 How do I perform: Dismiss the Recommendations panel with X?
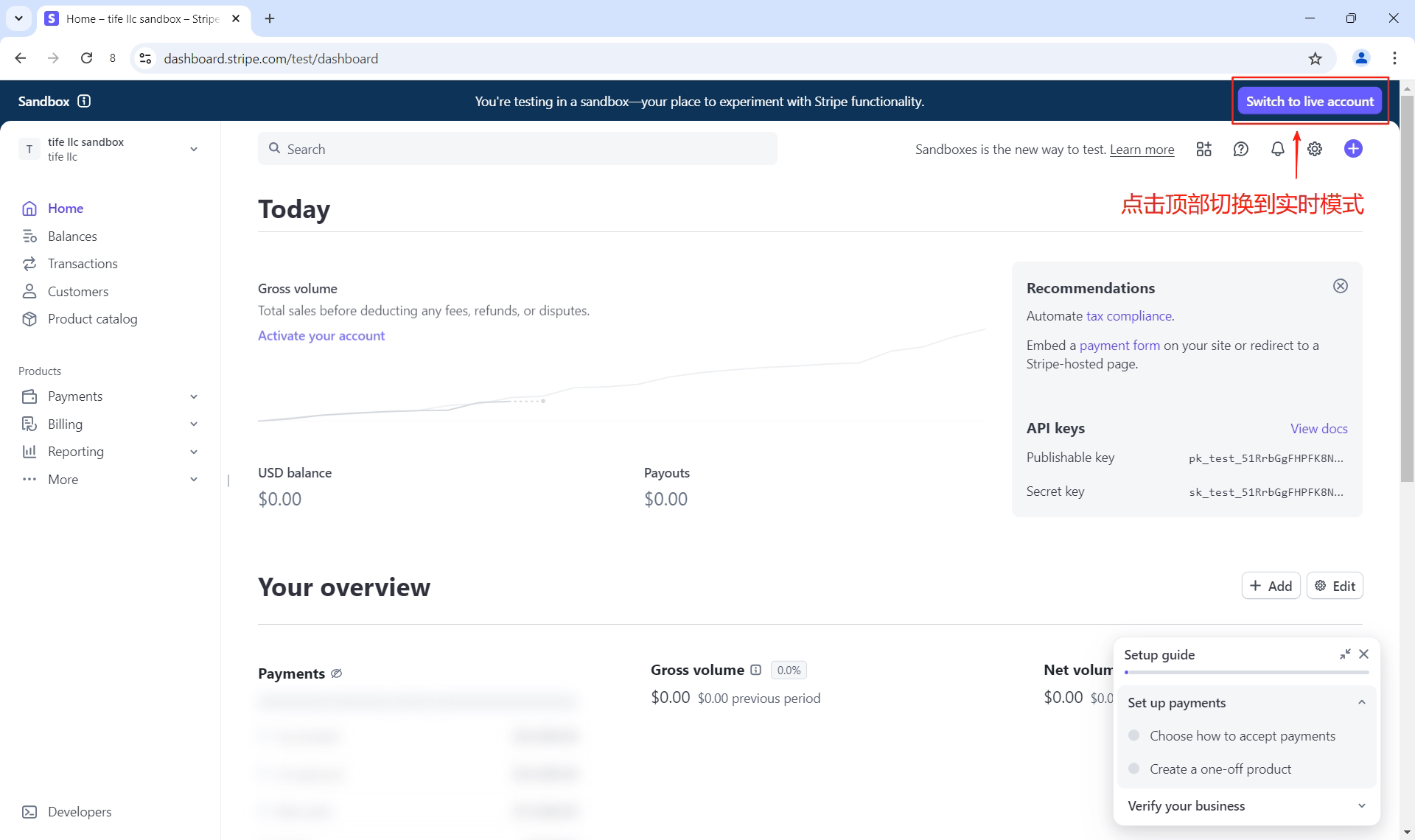[1340, 286]
